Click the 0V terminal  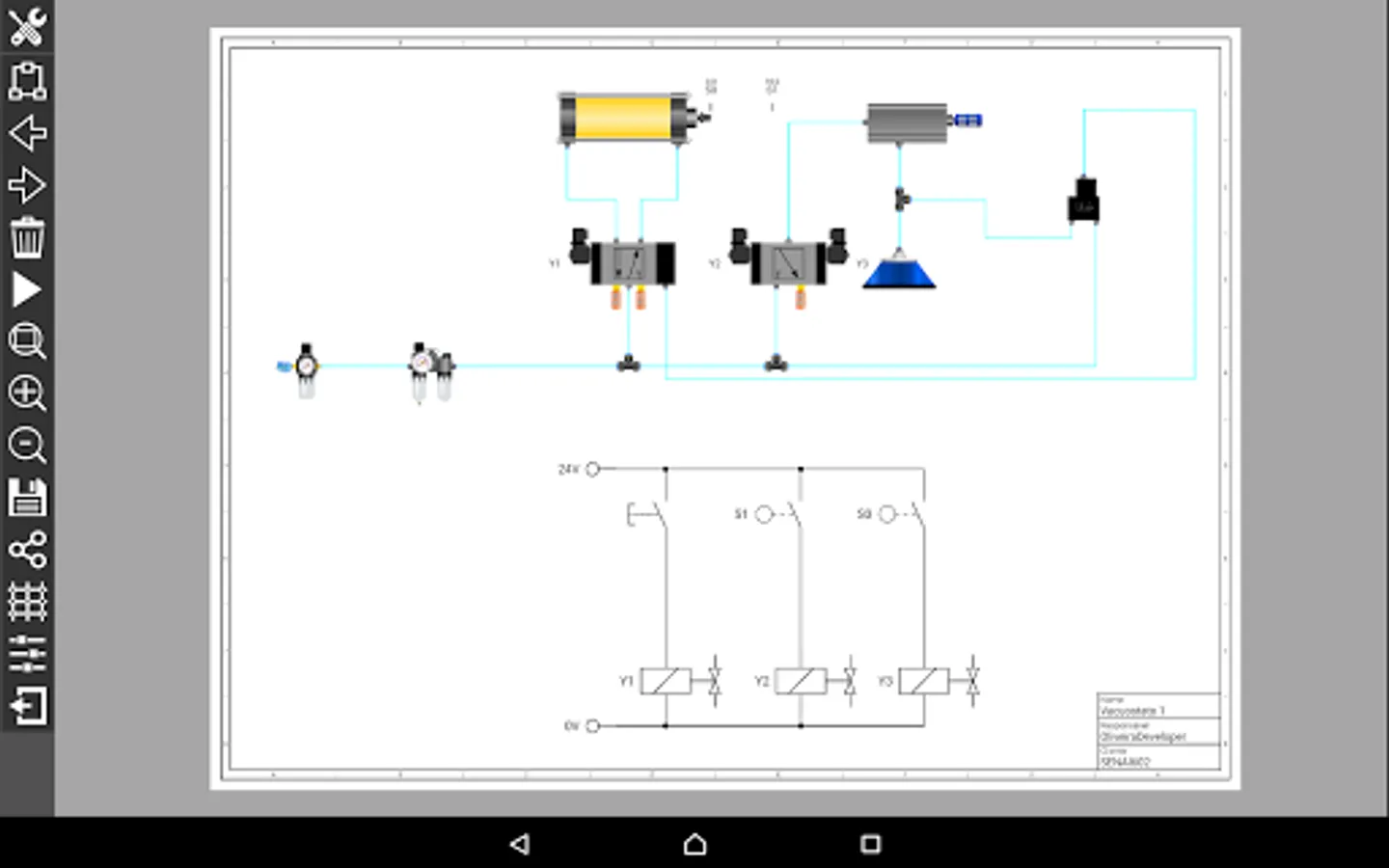[x=592, y=725]
